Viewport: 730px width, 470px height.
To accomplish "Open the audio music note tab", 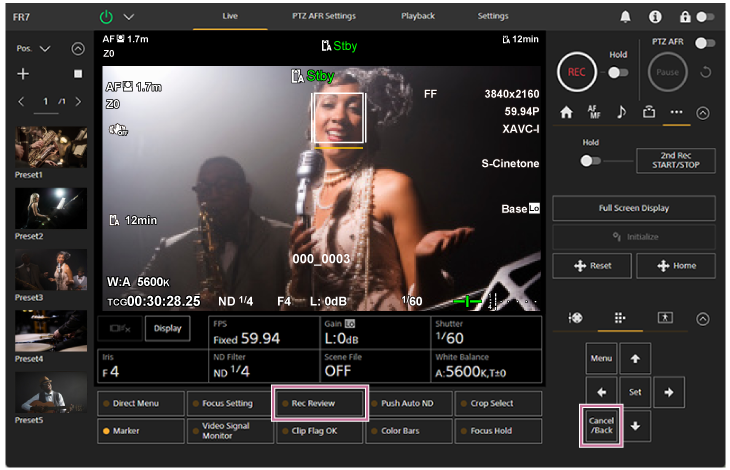I will [621, 112].
